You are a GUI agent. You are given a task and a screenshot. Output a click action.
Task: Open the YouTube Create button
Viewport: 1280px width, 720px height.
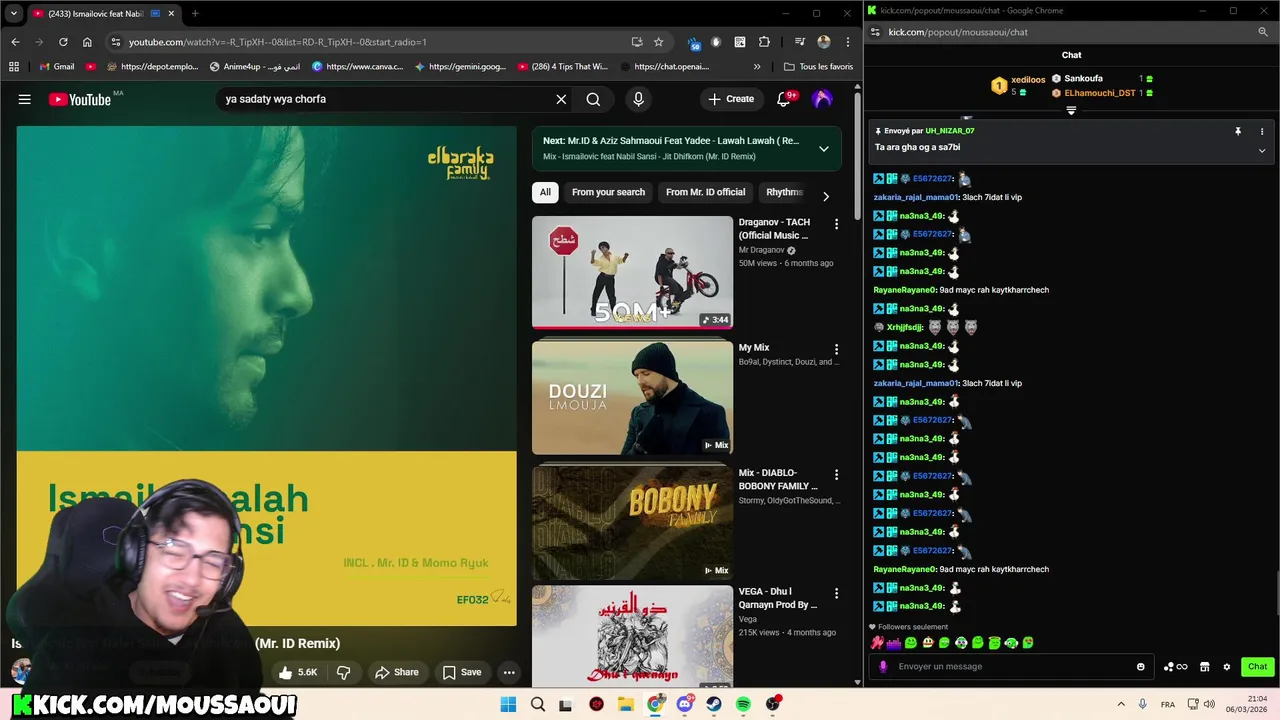(731, 99)
